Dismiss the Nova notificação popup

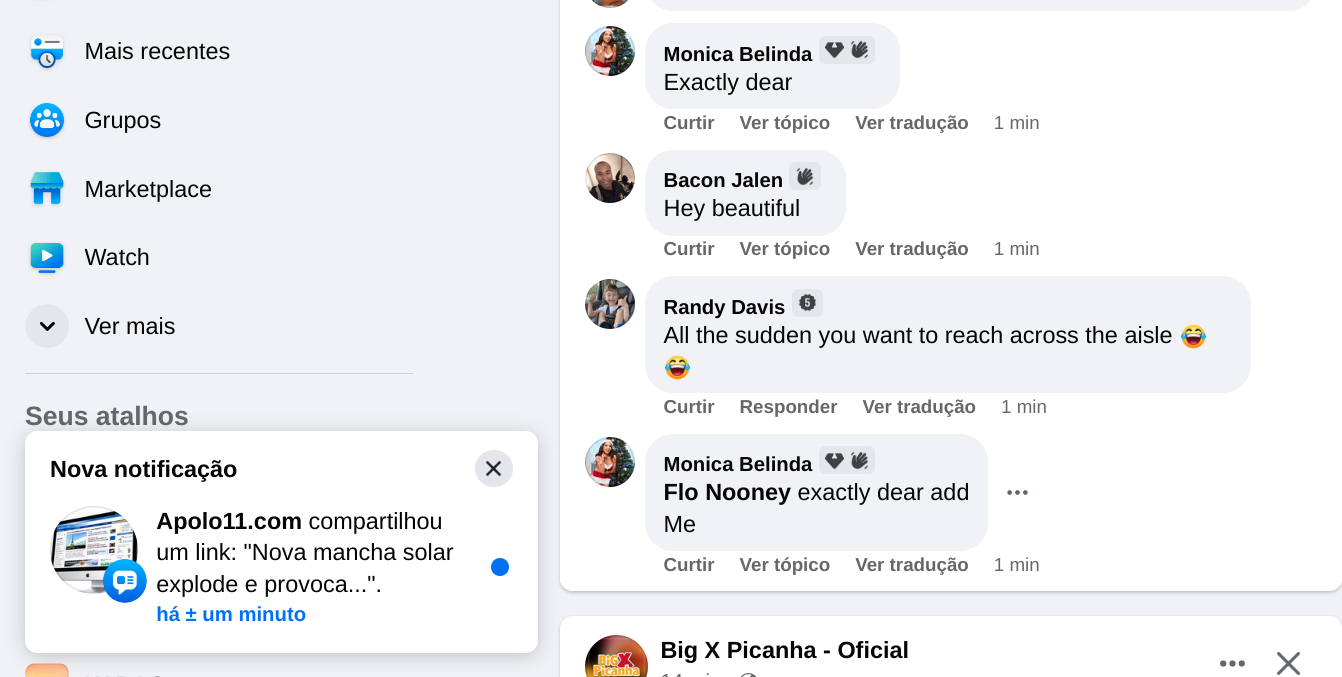point(493,468)
